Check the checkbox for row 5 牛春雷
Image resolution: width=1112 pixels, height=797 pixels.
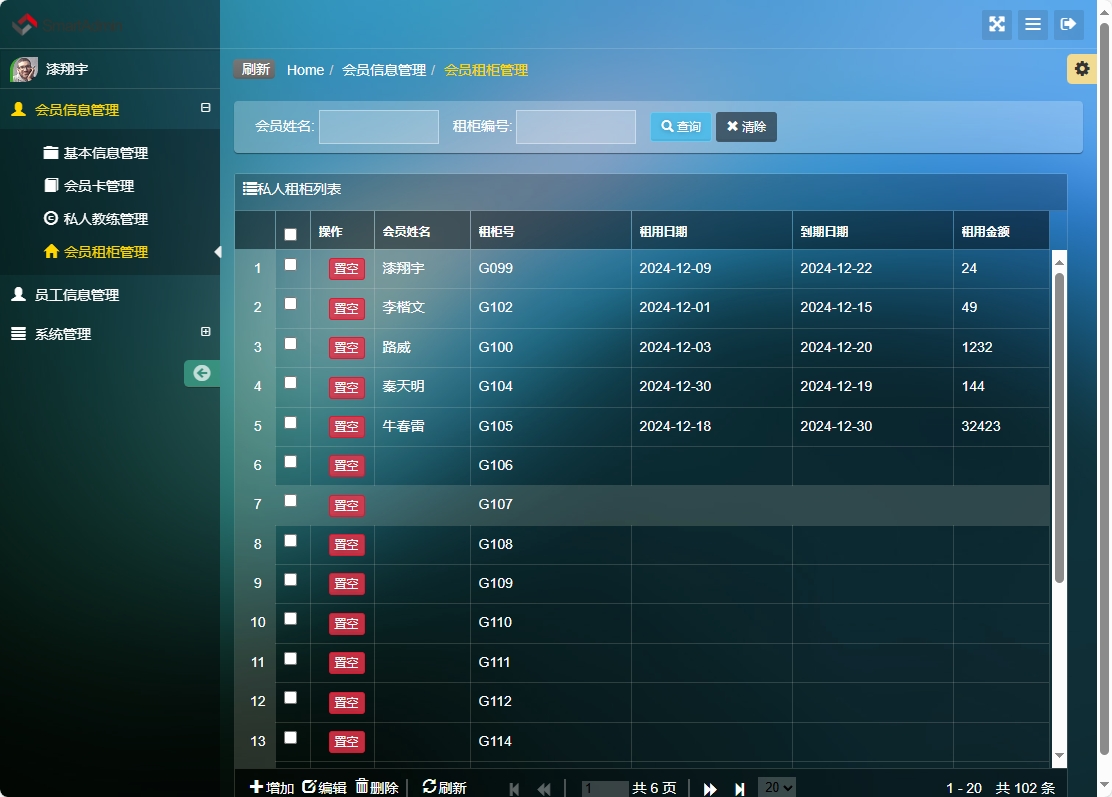[x=290, y=422]
